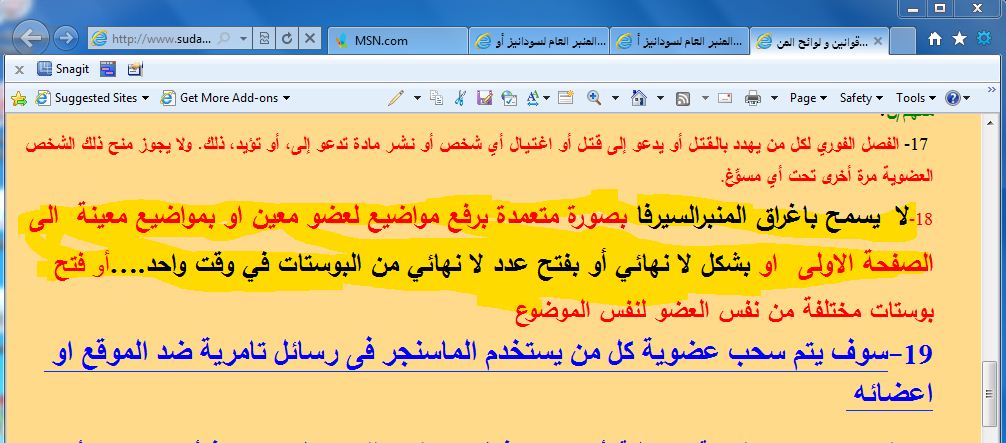Open the Snagit capture profile icon
Viewport: 1006px width, 443px height.
click(108, 69)
